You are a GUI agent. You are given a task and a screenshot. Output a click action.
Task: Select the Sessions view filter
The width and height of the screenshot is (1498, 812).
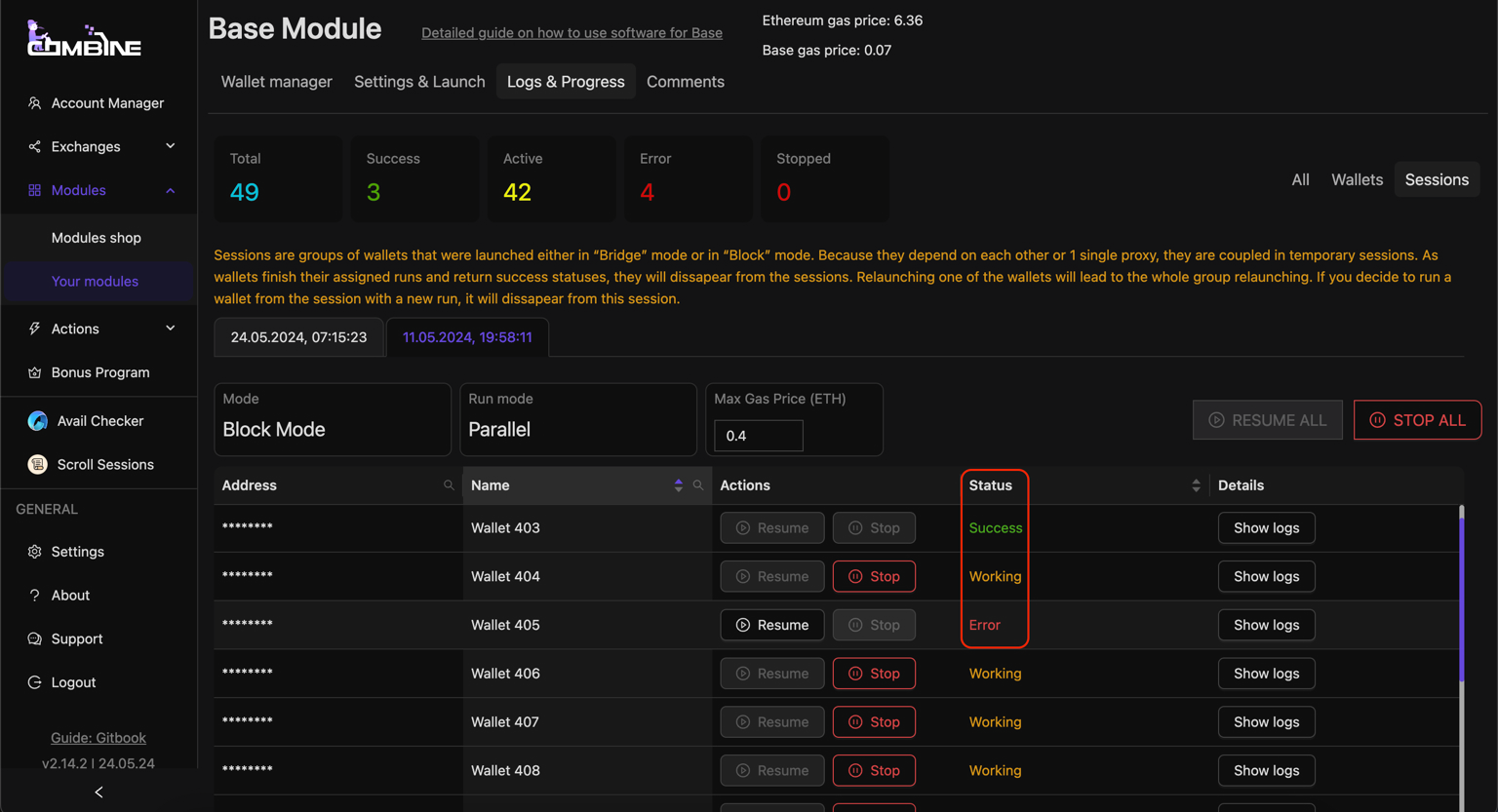pyautogui.click(x=1436, y=179)
